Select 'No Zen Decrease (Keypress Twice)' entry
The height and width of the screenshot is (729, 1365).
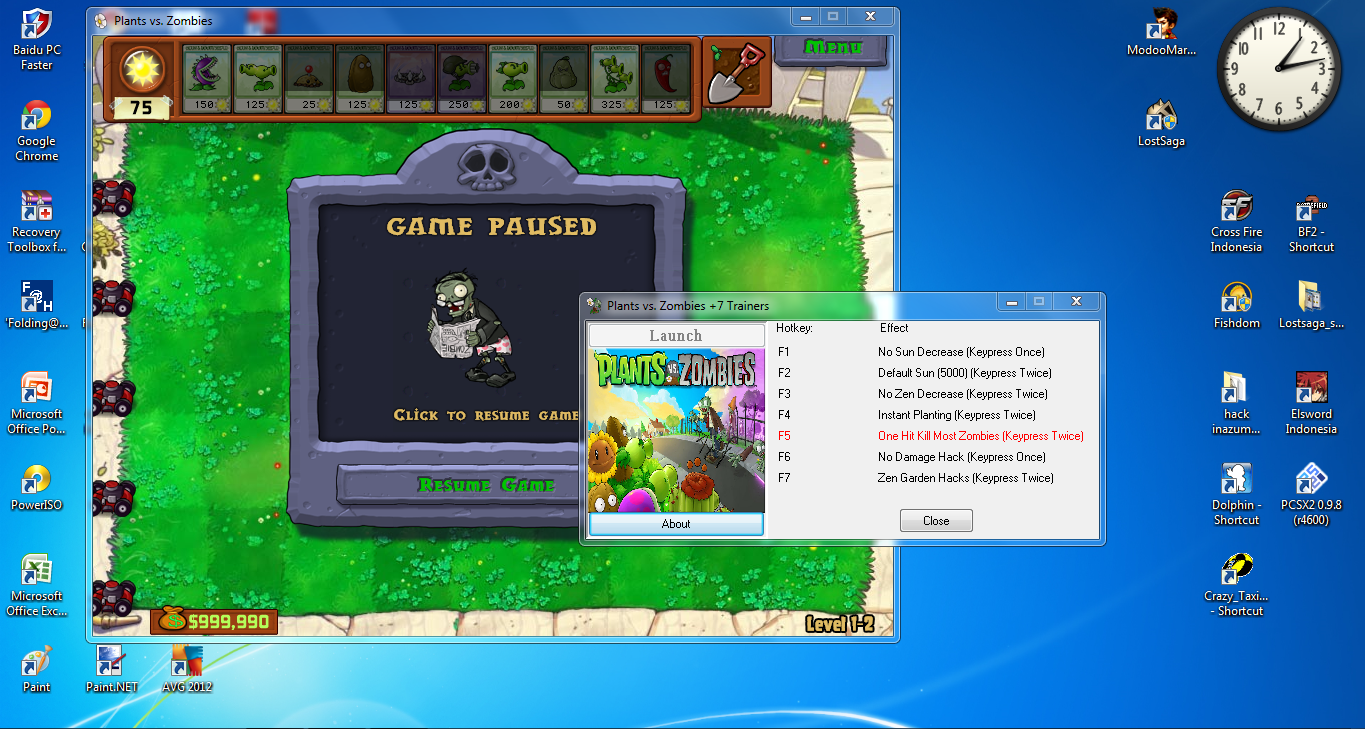tap(962, 394)
